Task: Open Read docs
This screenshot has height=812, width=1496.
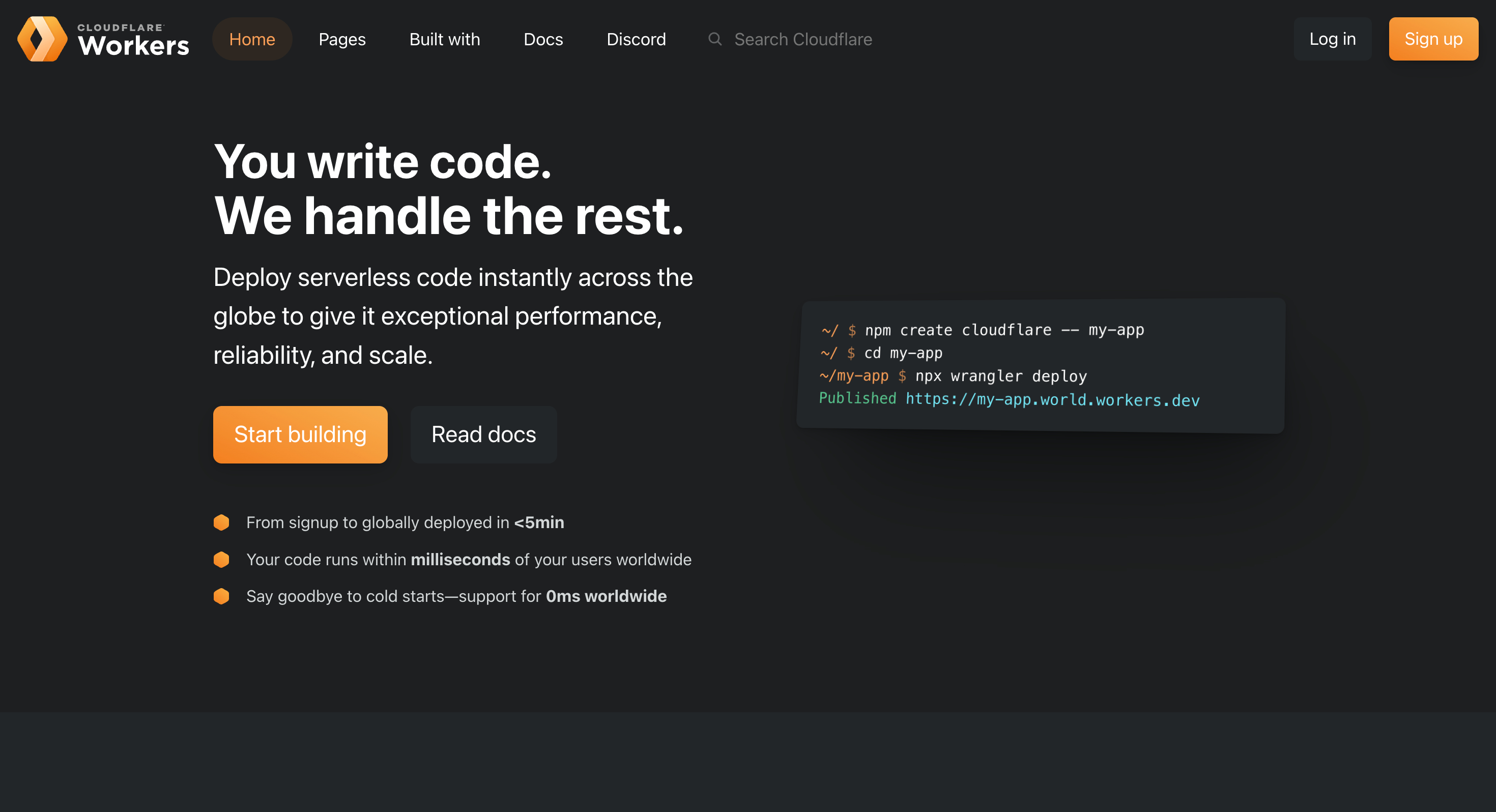Action: 482,434
